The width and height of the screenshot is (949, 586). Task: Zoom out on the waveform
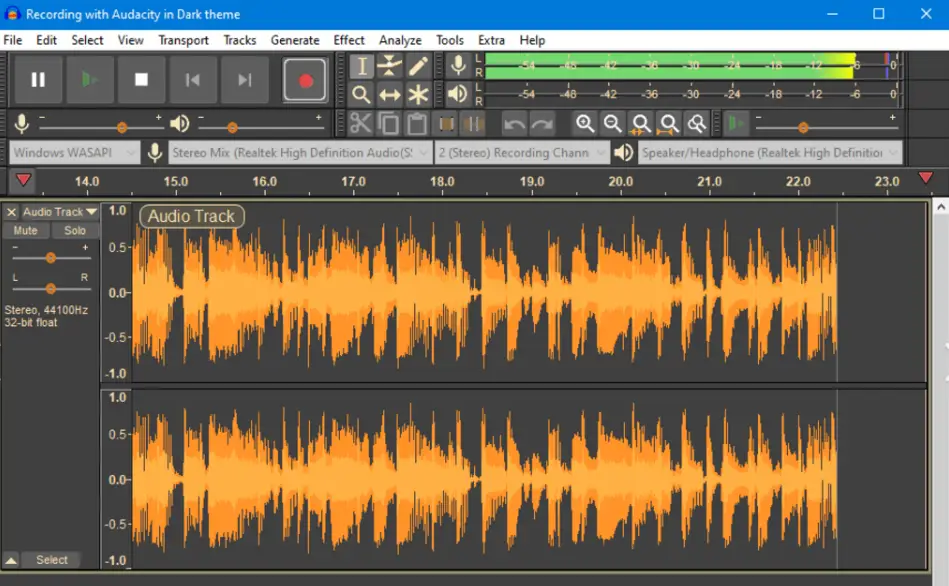pos(612,123)
